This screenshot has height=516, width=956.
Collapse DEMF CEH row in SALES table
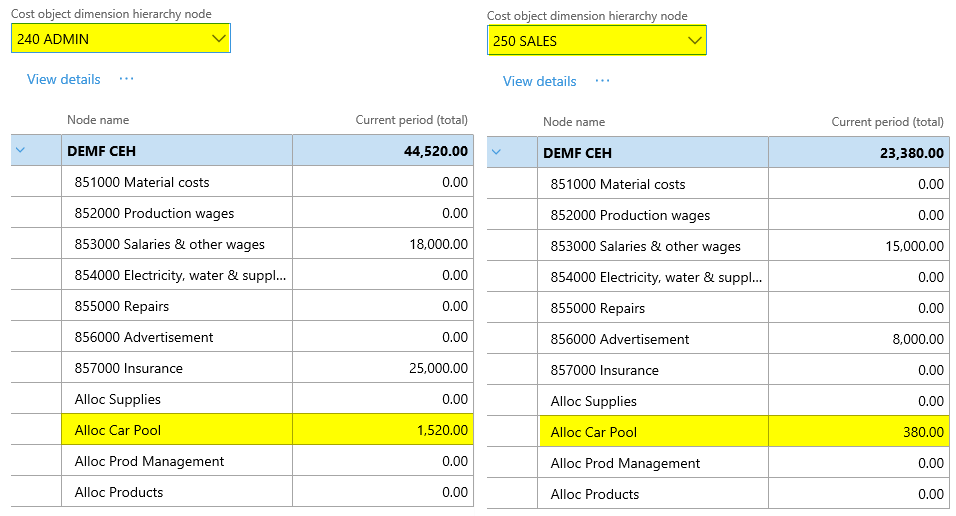tap(496, 153)
